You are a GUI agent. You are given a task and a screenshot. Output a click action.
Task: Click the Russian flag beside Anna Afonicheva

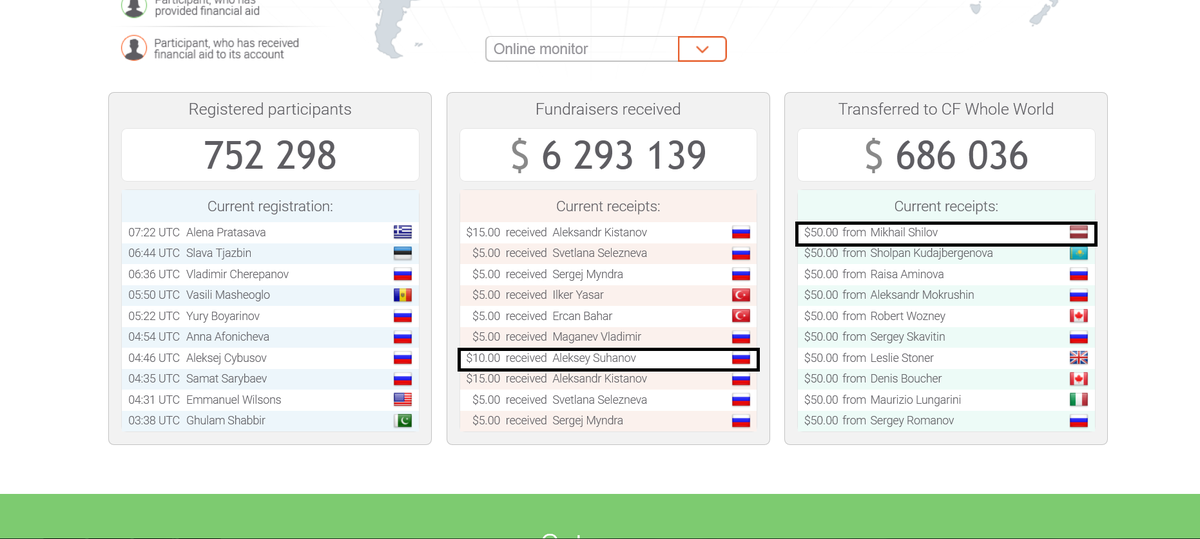coord(403,337)
